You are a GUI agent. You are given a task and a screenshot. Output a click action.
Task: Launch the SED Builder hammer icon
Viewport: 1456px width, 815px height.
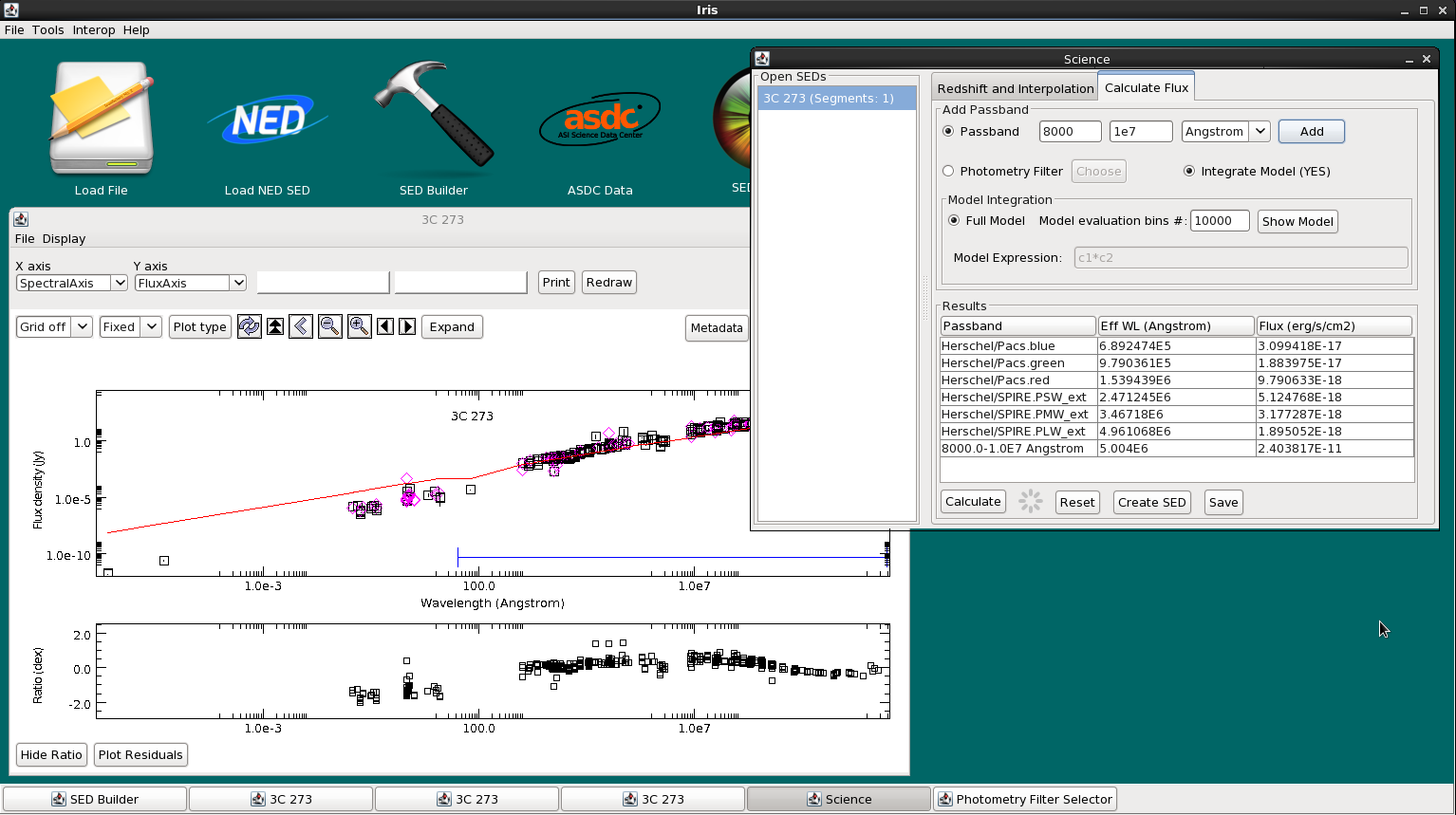(x=434, y=114)
